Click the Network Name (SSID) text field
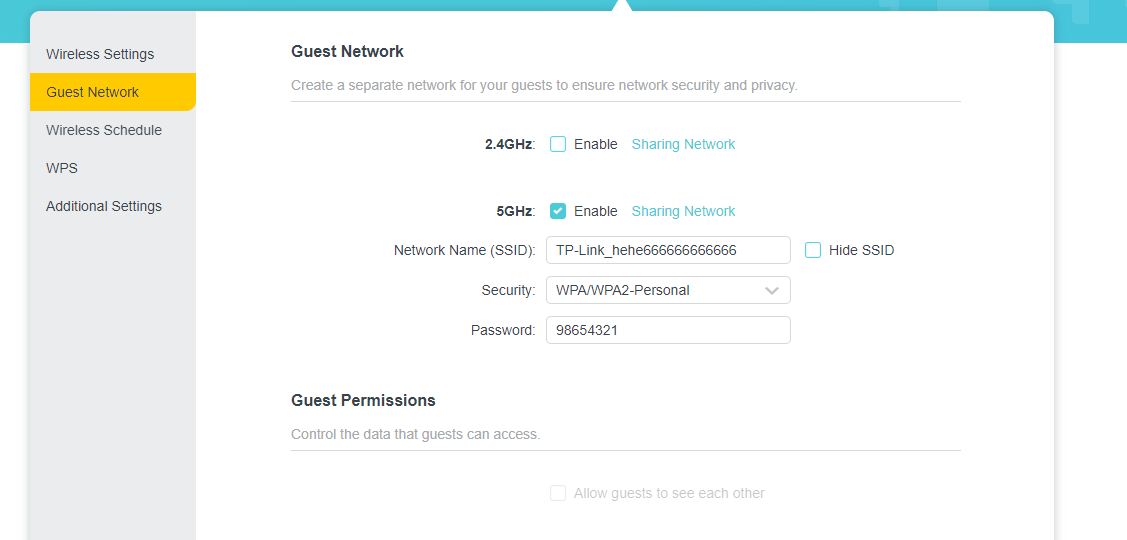 [x=668, y=250]
